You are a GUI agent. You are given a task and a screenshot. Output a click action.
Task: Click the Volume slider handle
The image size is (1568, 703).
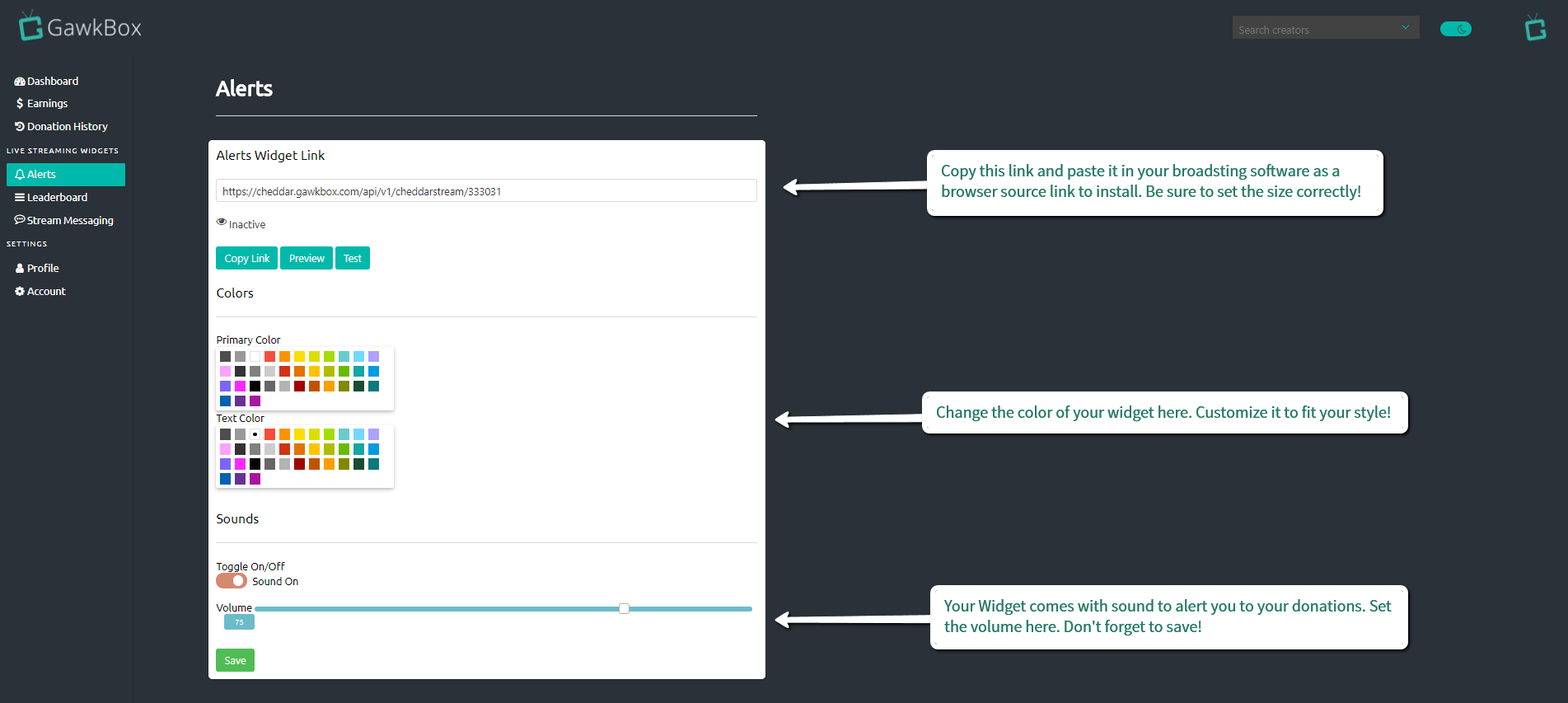625,609
